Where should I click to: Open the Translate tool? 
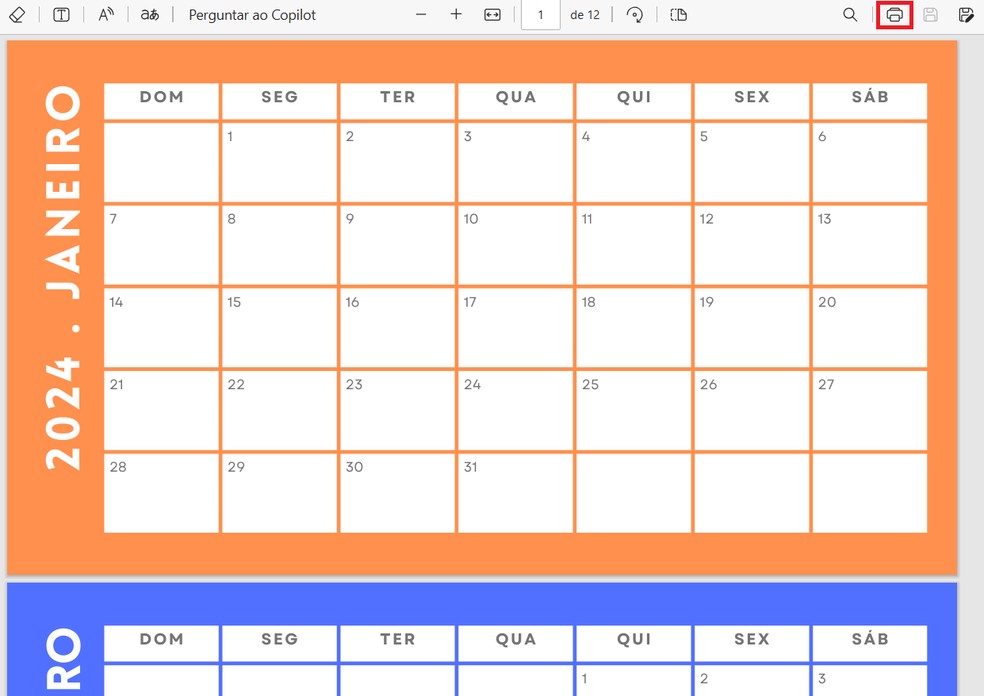[148, 15]
